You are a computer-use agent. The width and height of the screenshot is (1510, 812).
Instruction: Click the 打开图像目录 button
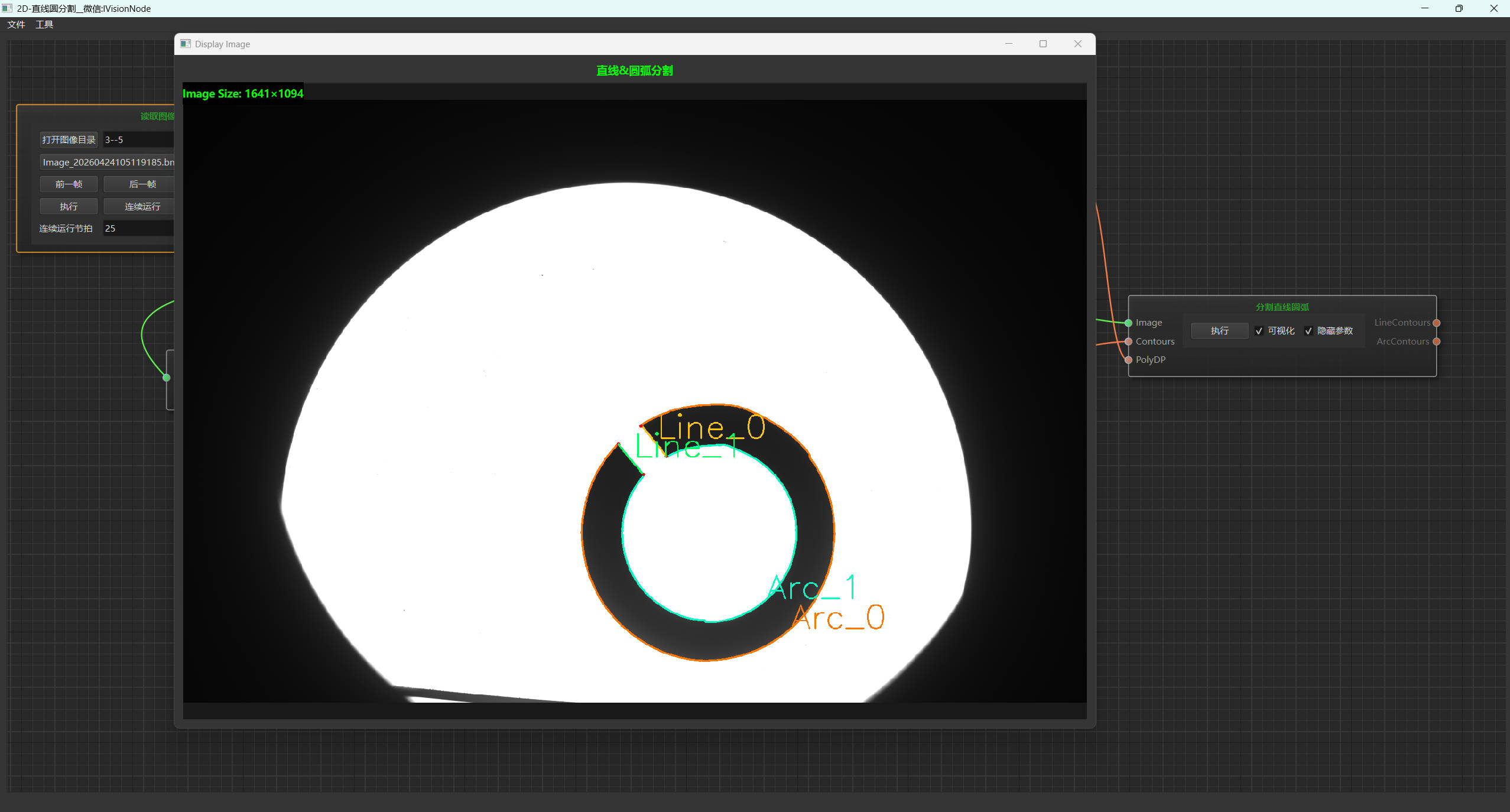click(x=69, y=139)
